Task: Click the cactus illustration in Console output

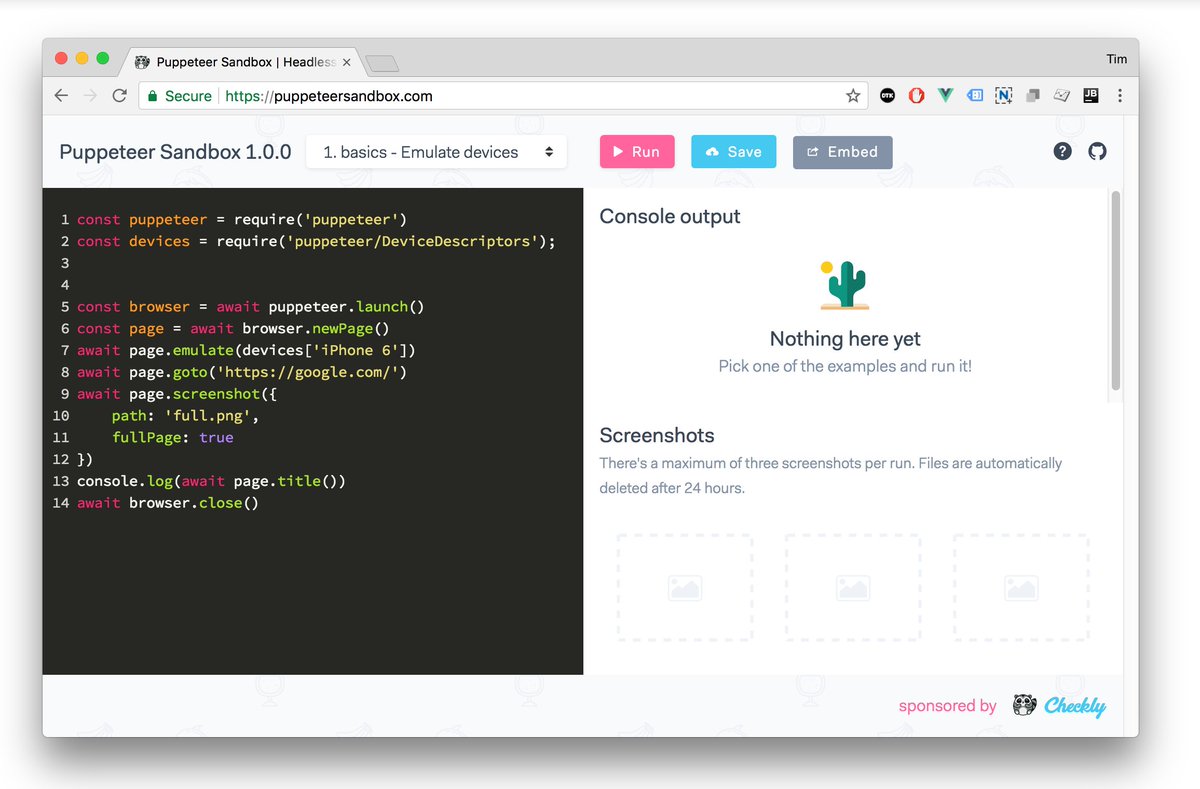Action: tap(845, 286)
